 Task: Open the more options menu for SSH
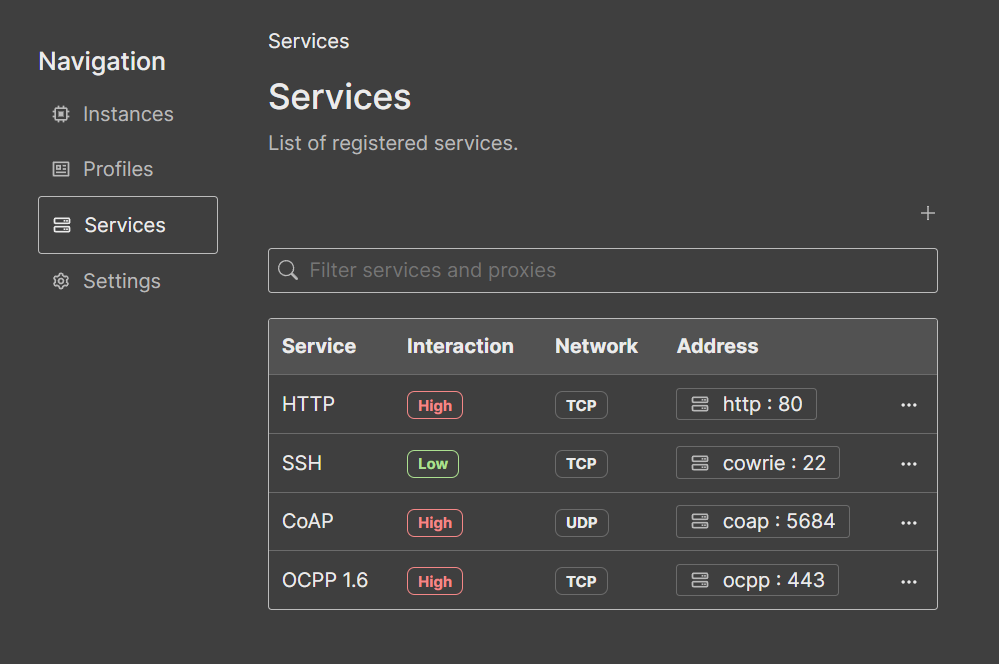908,464
